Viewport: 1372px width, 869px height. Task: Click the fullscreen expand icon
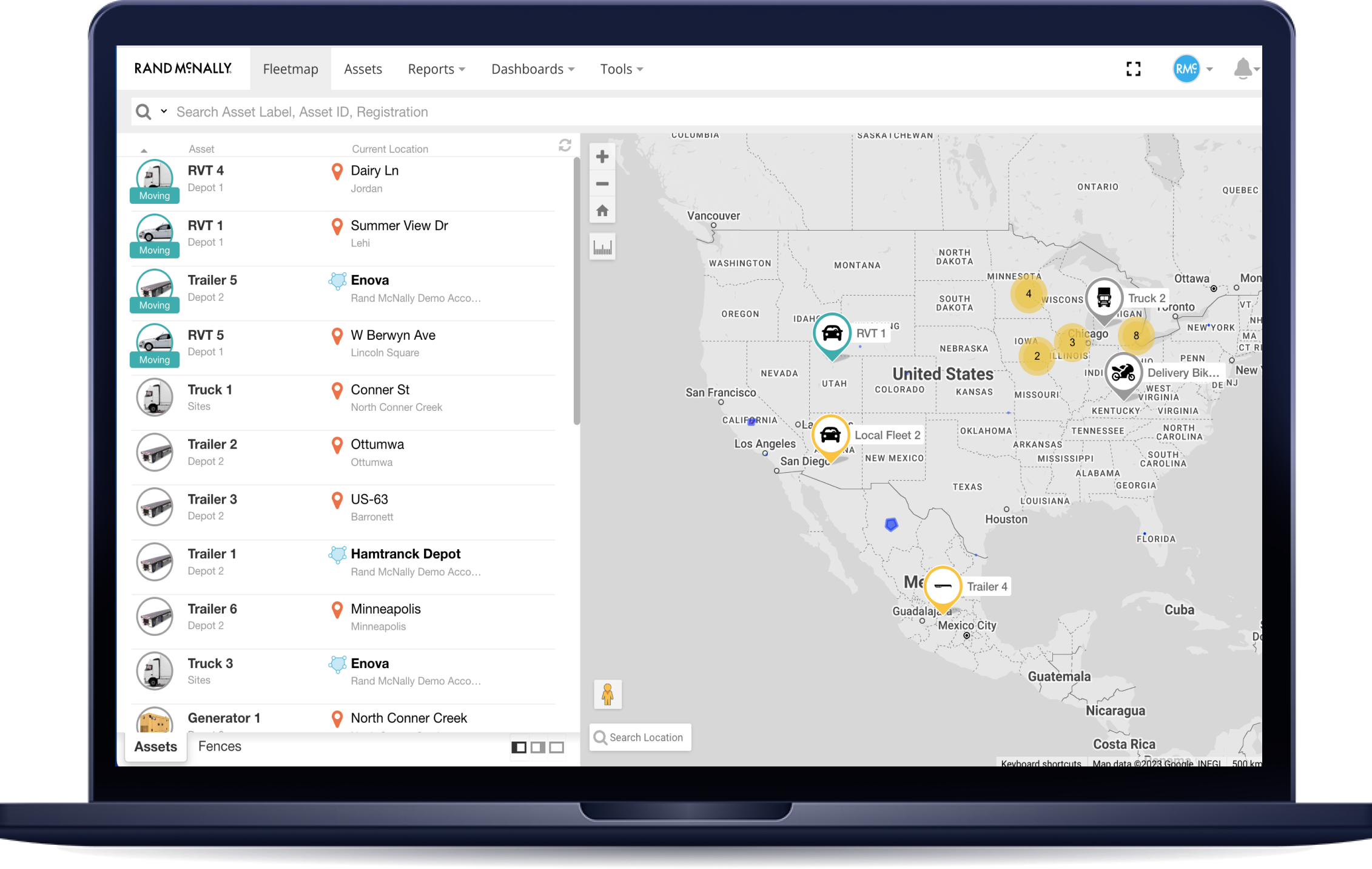tap(1133, 69)
